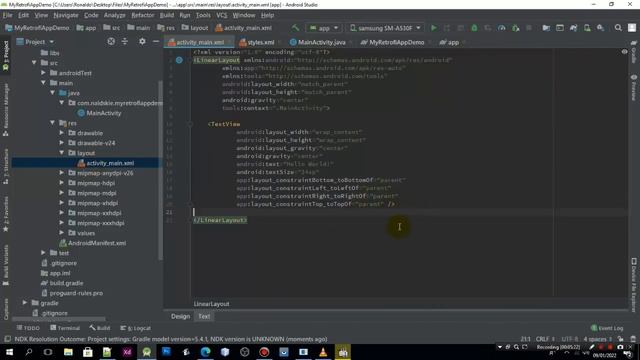This screenshot has height=360, width=640.
Task: Open the Preview side tab on the right
Action: pos(634,87)
